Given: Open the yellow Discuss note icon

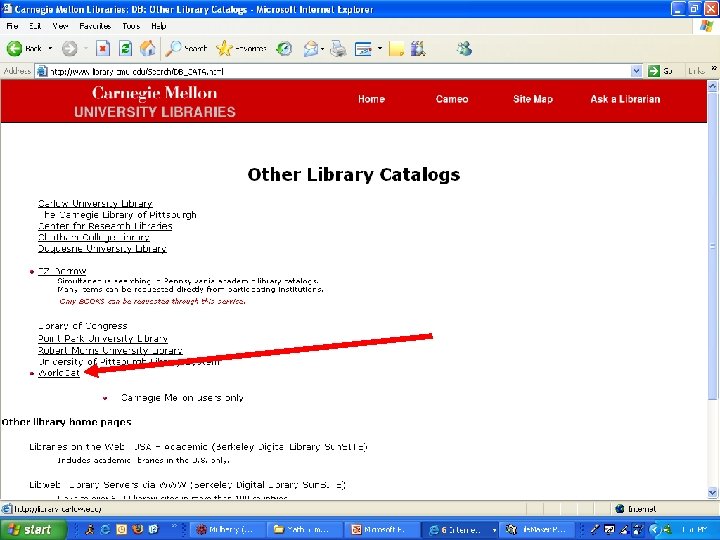Looking at the screenshot, I should click(x=396, y=48).
